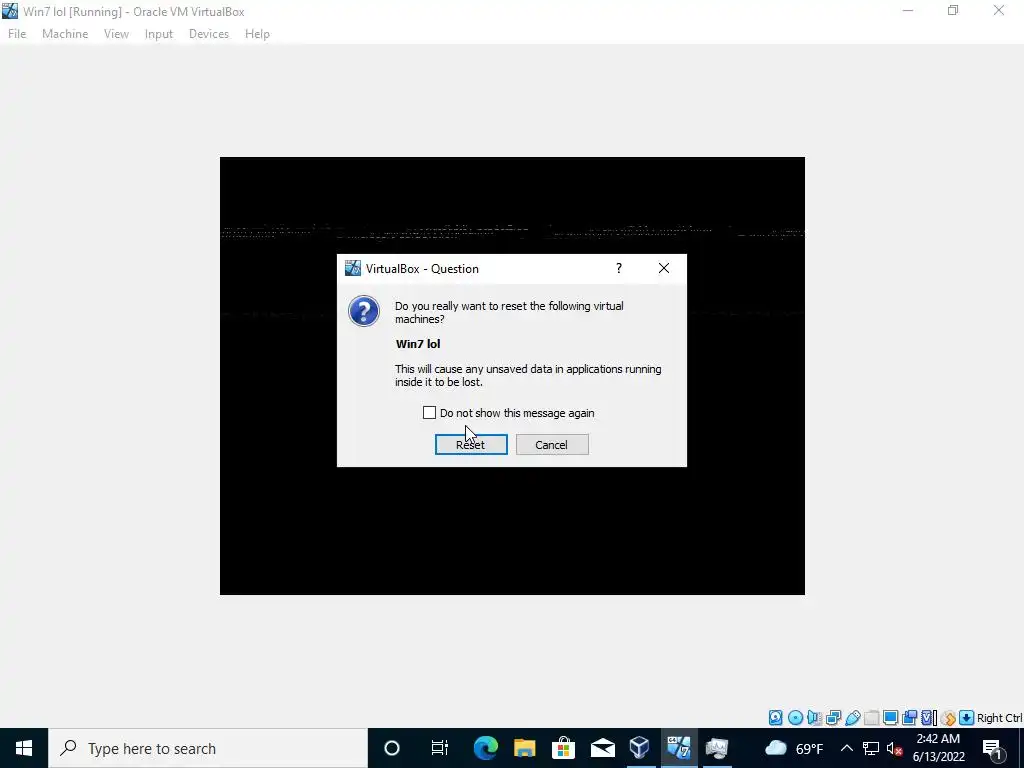1024x768 pixels.
Task: Click the USB devices status icon
Action: [852, 718]
